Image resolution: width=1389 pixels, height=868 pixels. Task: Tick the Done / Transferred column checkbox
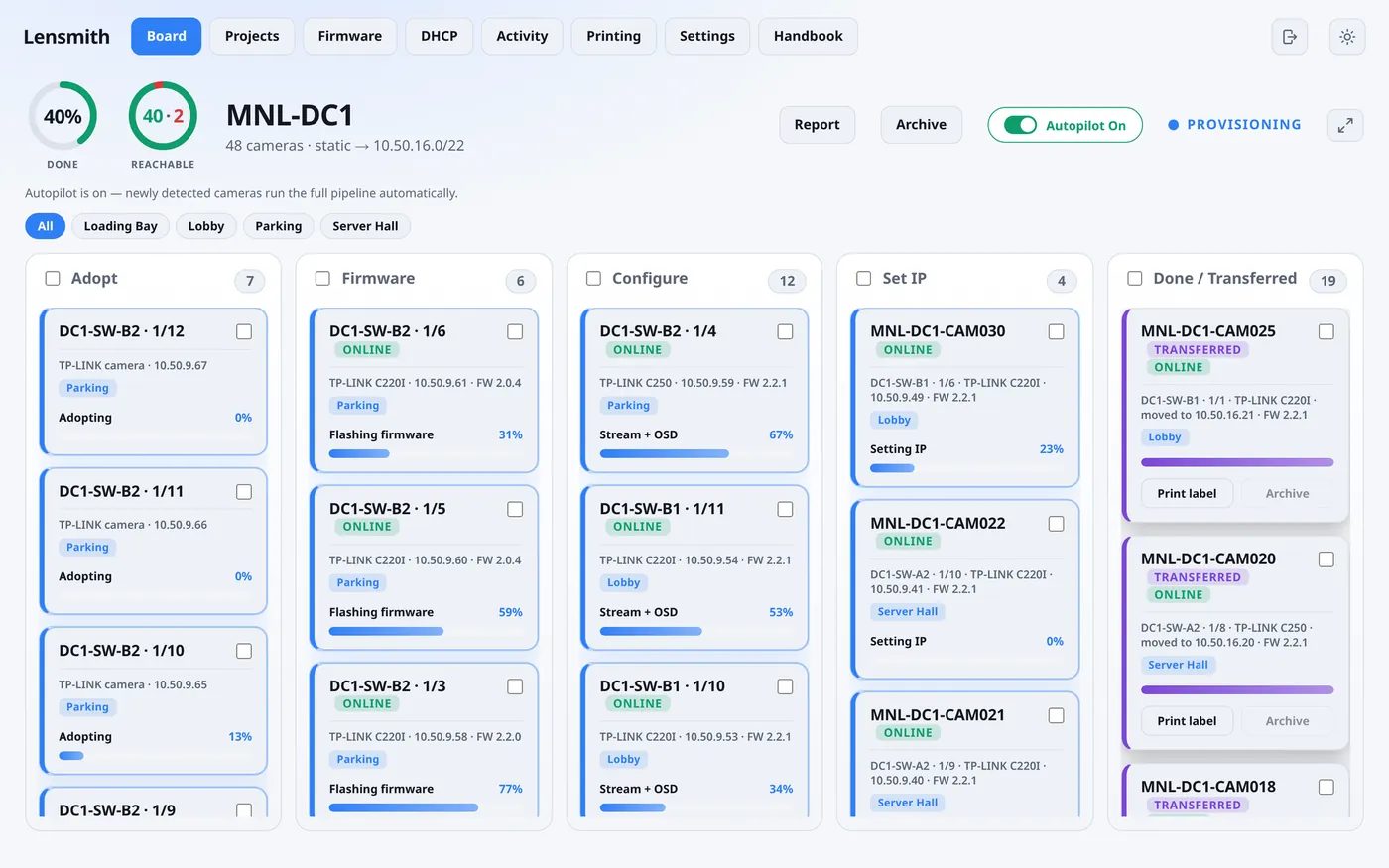[x=1134, y=279]
